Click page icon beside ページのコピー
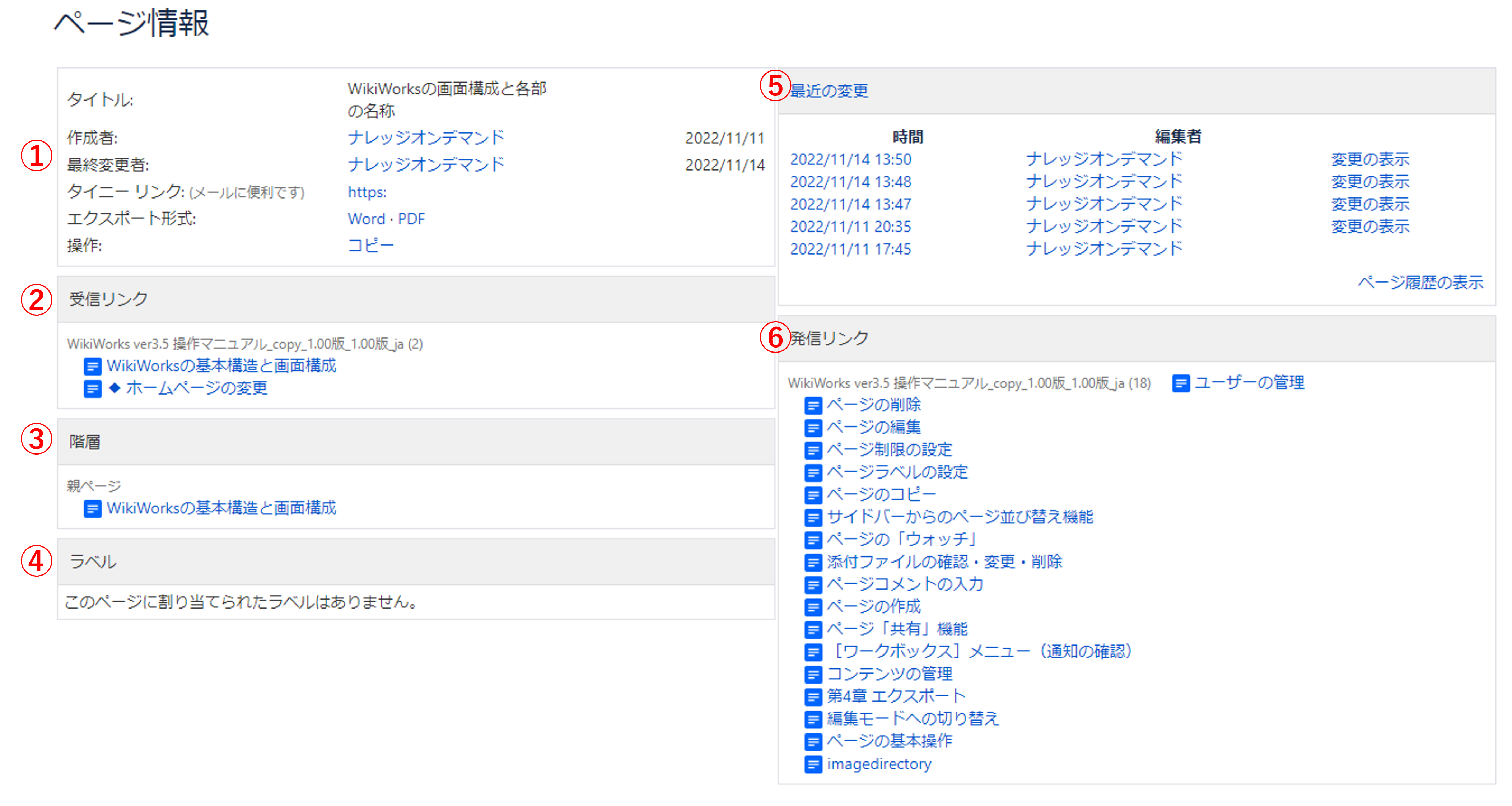Image resolution: width=1512 pixels, height=806 pixels. coord(813,495)
